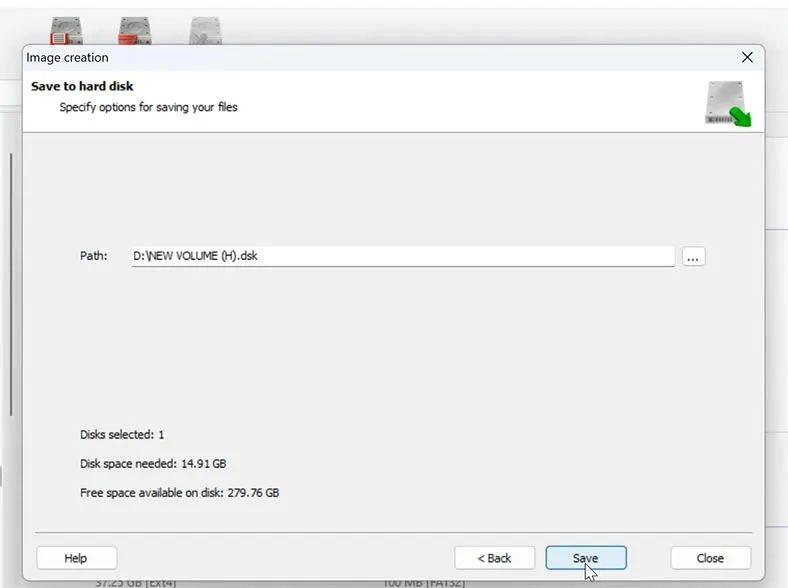Click the first red disk icon in background toolbar
788x588 pixels.
pos(66,31)
